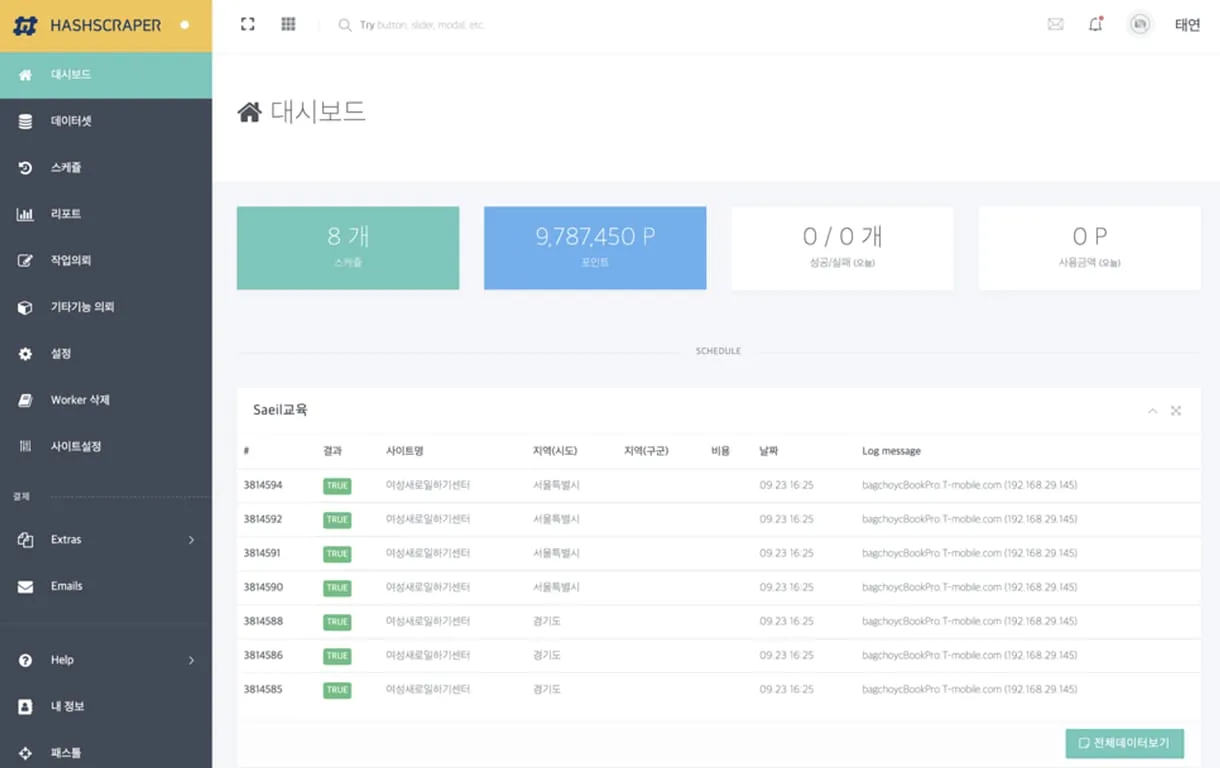
Task: Click the fullscreen toggle icon in top bar
Action: 248,25
